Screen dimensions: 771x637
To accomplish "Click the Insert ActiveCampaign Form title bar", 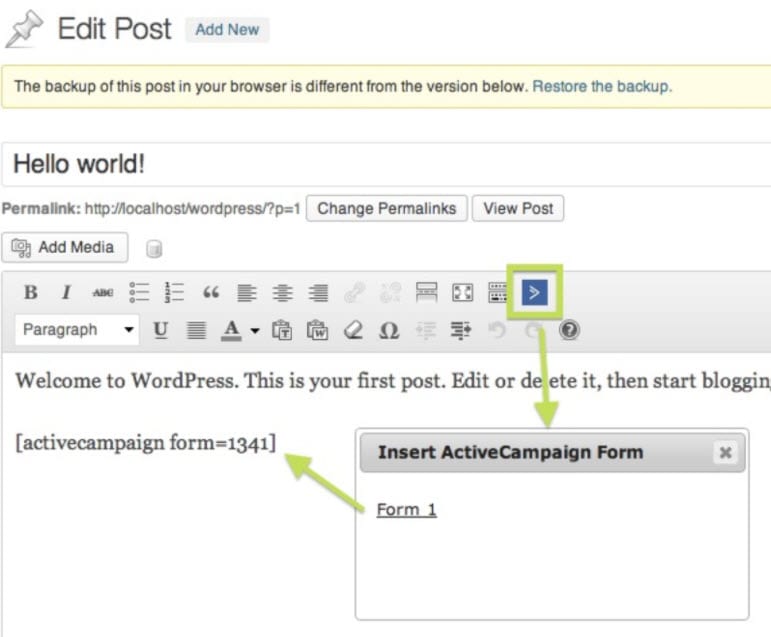I will coord(552,453).
